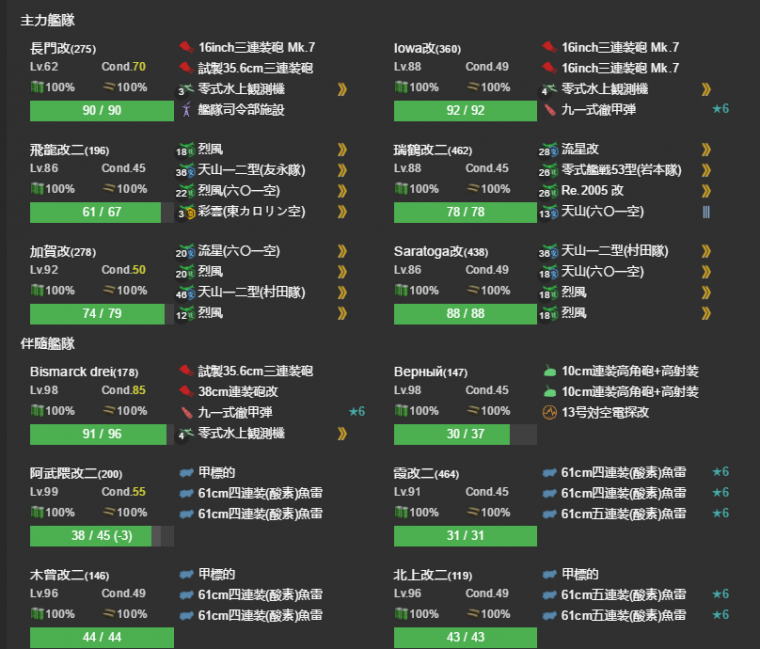
Task: Click the 38cm連装砲改 gun icon on Bismarck
Action: pos(187,392)
